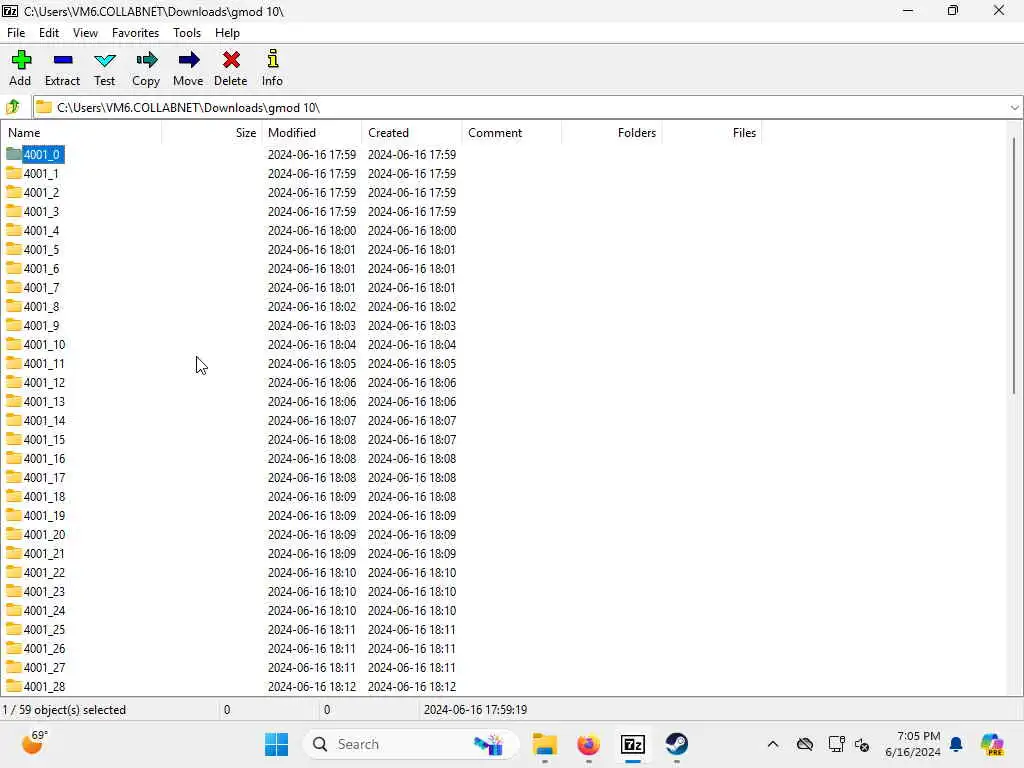Click the Comment column header
Screen dimensions: 1024x768
(x=511, y=133)
